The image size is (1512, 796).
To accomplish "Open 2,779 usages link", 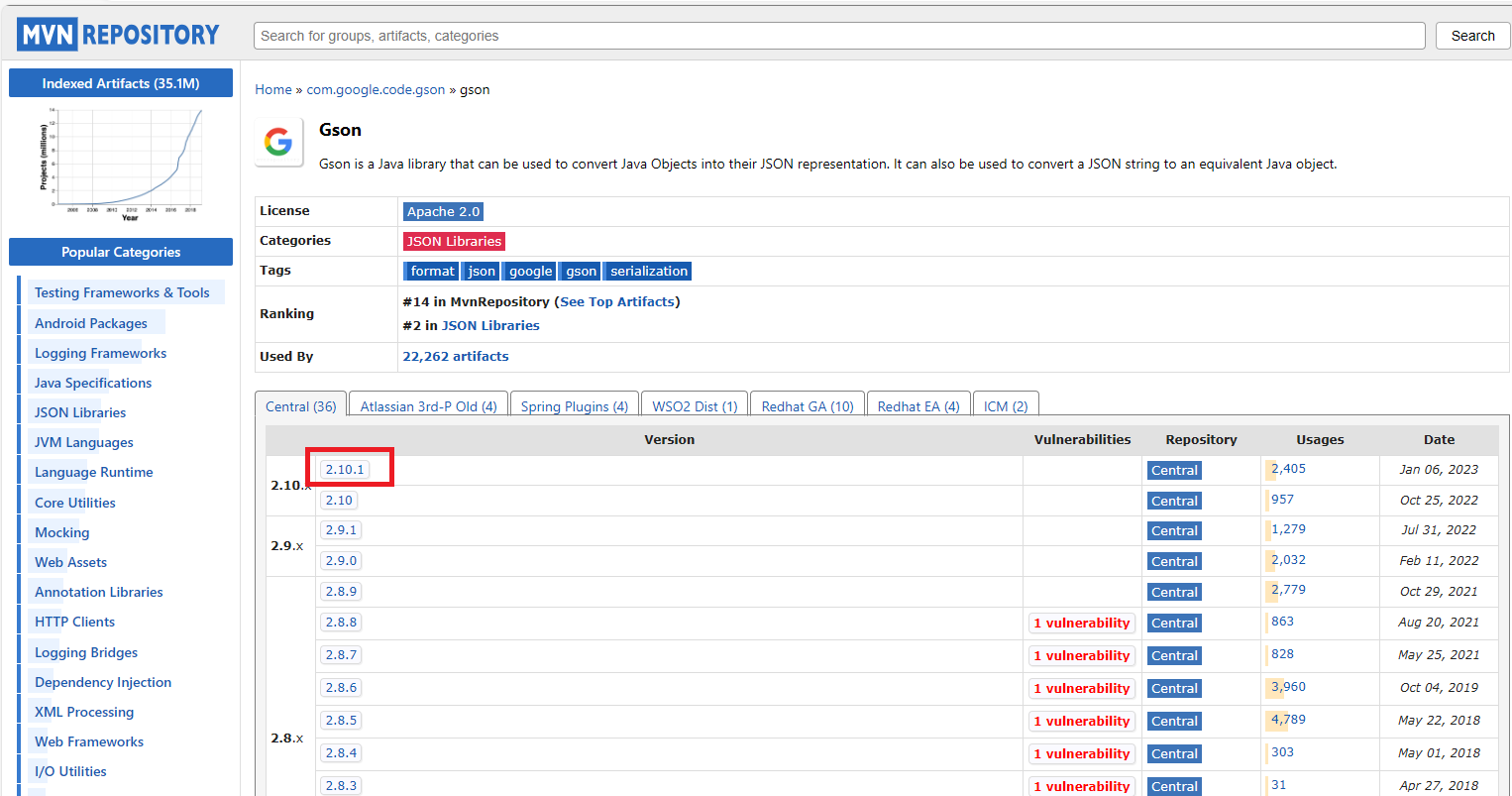I will click(x=1288, y=590).
